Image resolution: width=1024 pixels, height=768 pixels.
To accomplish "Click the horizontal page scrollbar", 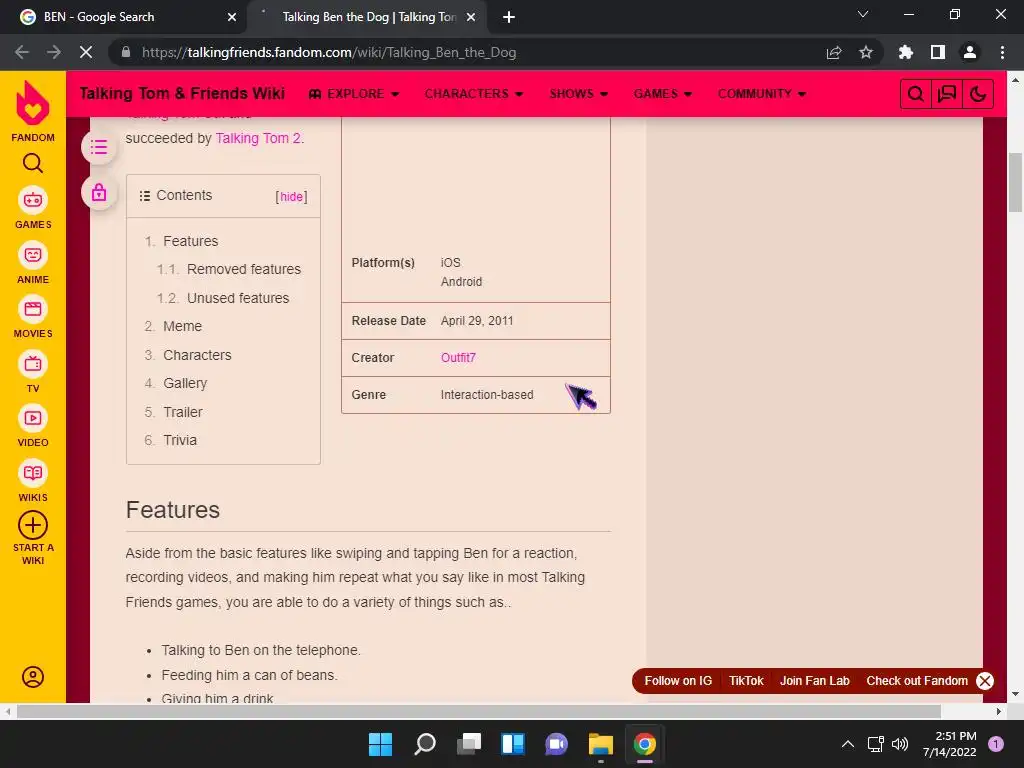I will click(x=479, y=711).
